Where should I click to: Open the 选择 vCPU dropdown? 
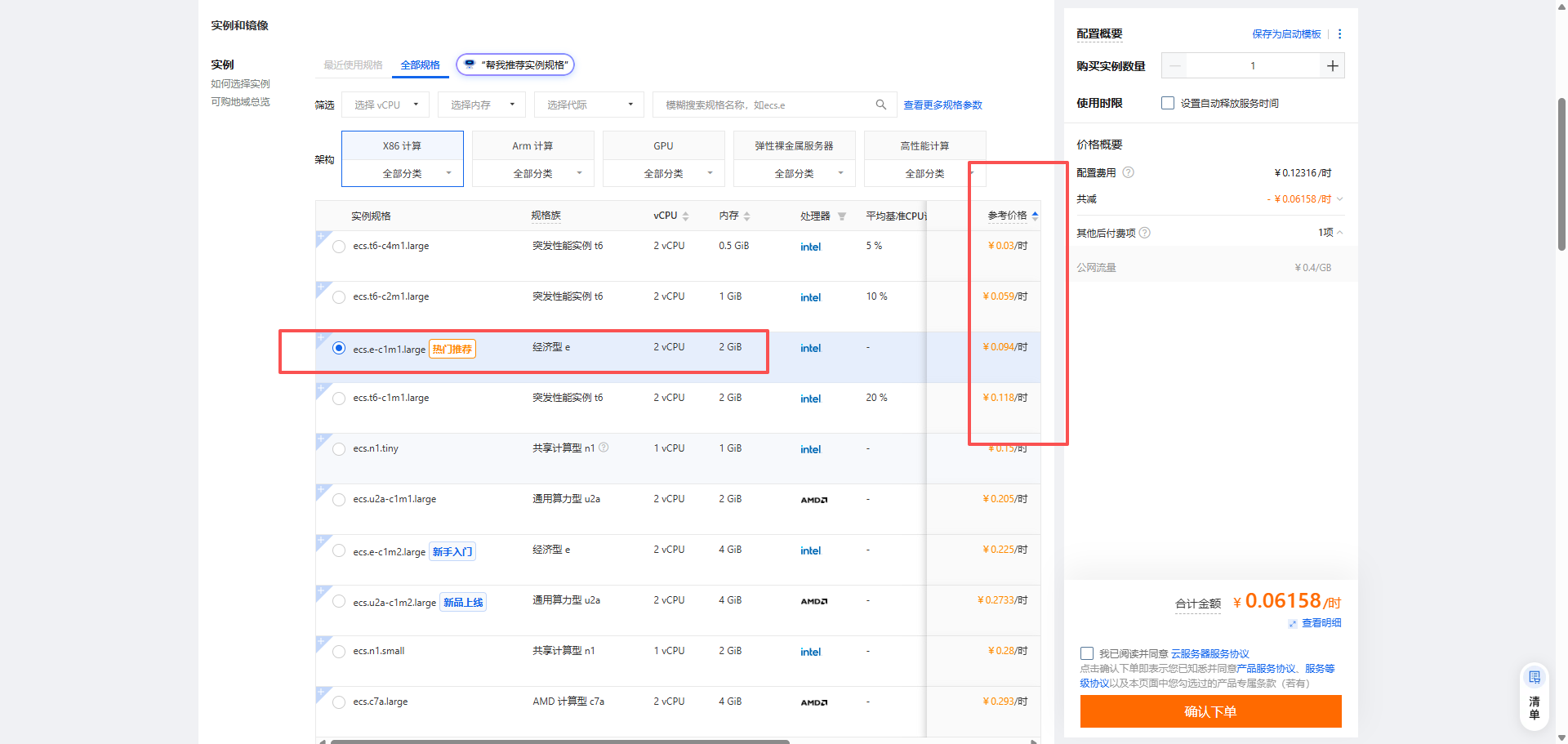pos(387,105)
